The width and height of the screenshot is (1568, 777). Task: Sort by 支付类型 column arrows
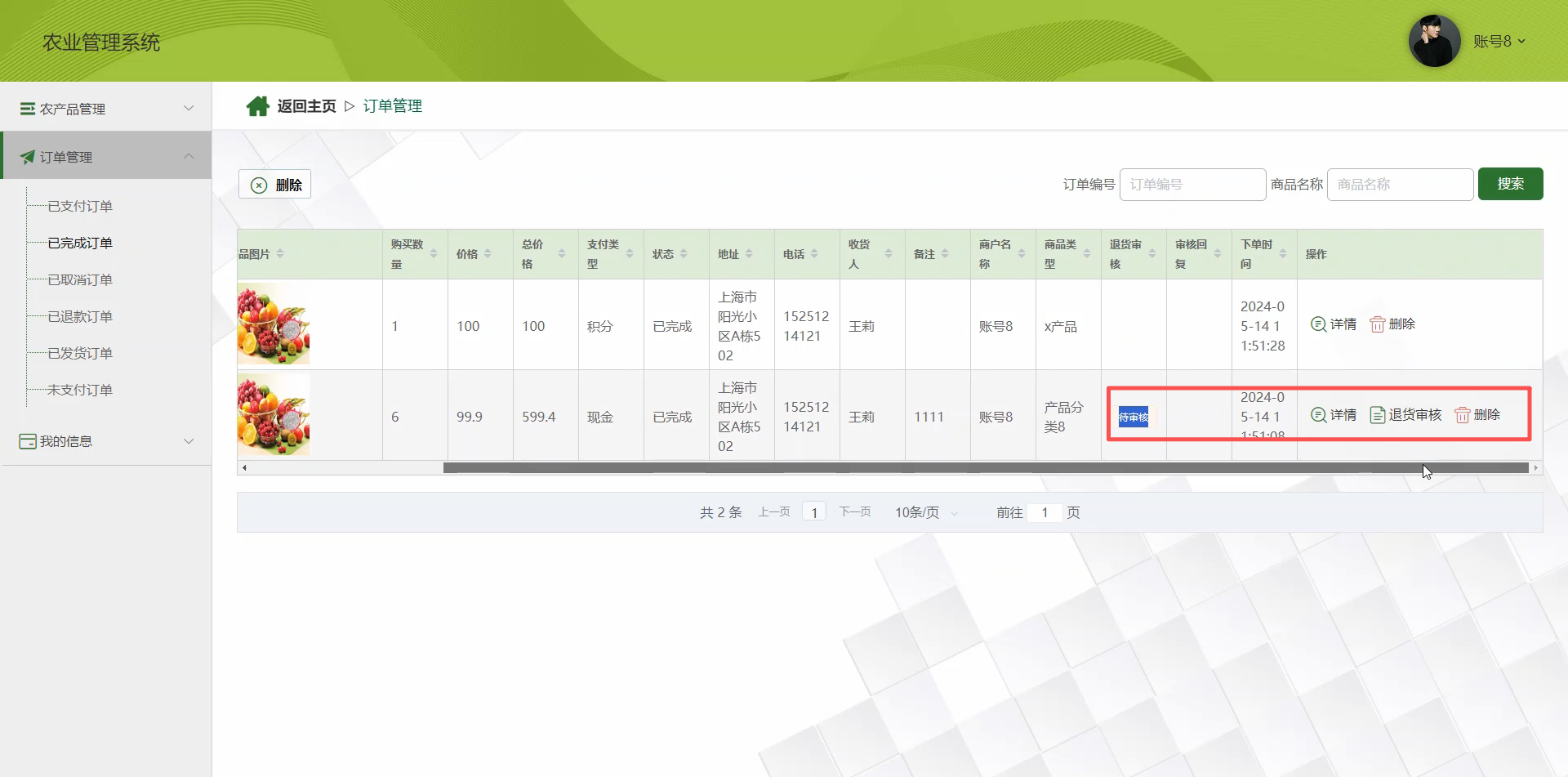tap(630, 254)
